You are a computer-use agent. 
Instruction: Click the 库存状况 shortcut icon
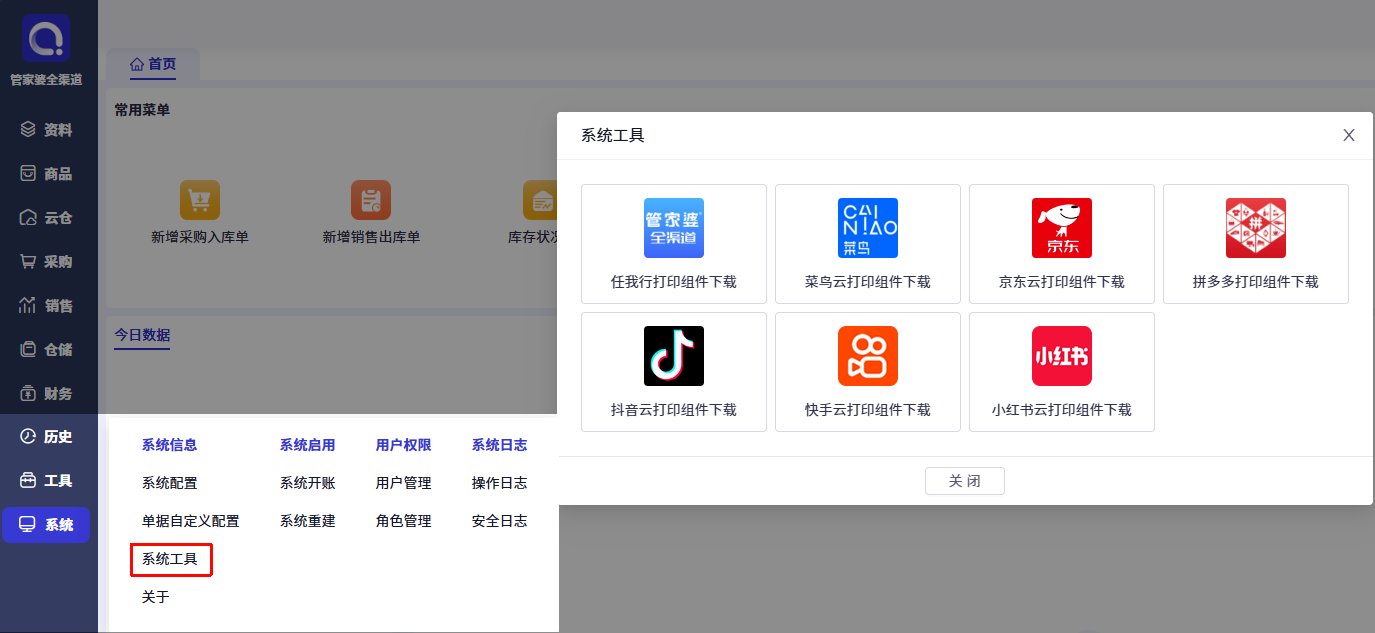pyautogui.click(x=541, y=200)
